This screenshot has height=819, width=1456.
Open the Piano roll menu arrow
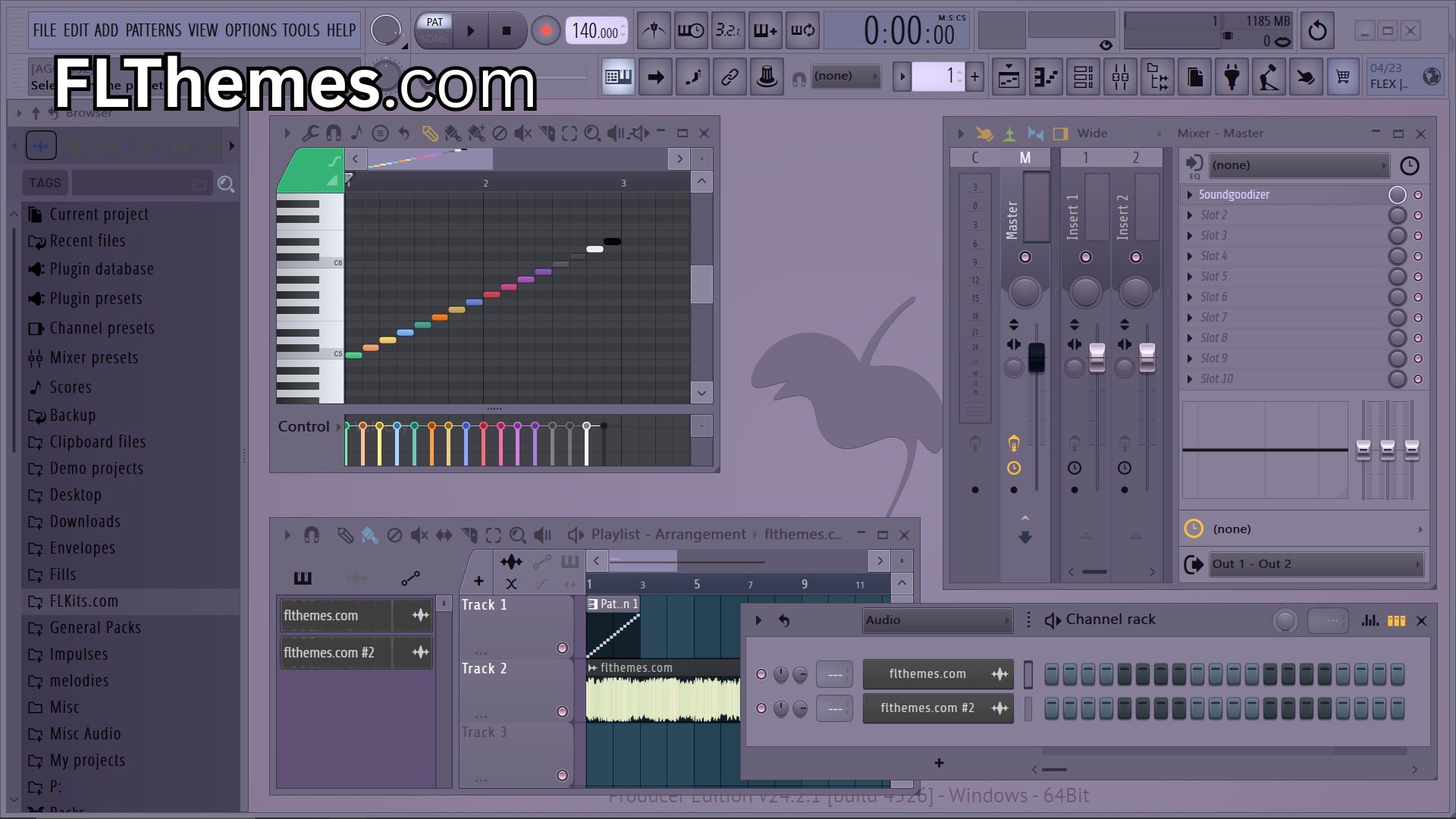click(287, 133)
